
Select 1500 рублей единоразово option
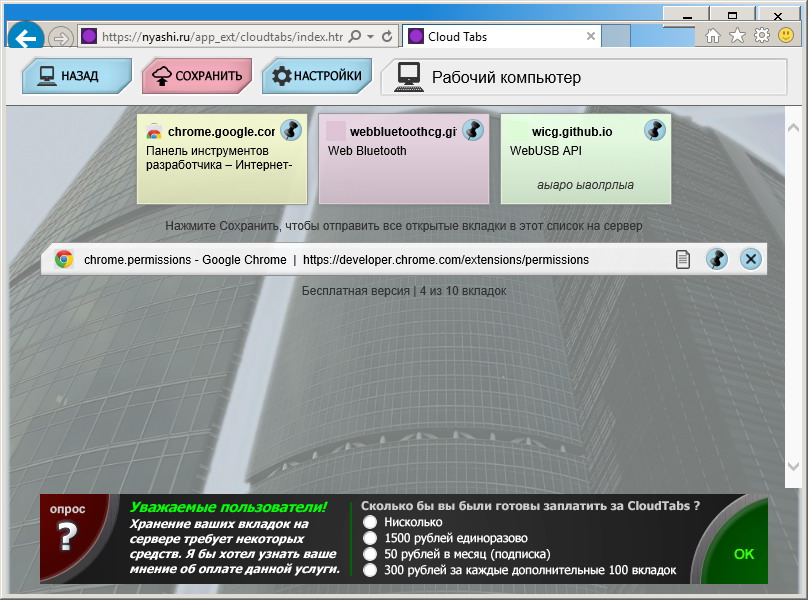370,538
